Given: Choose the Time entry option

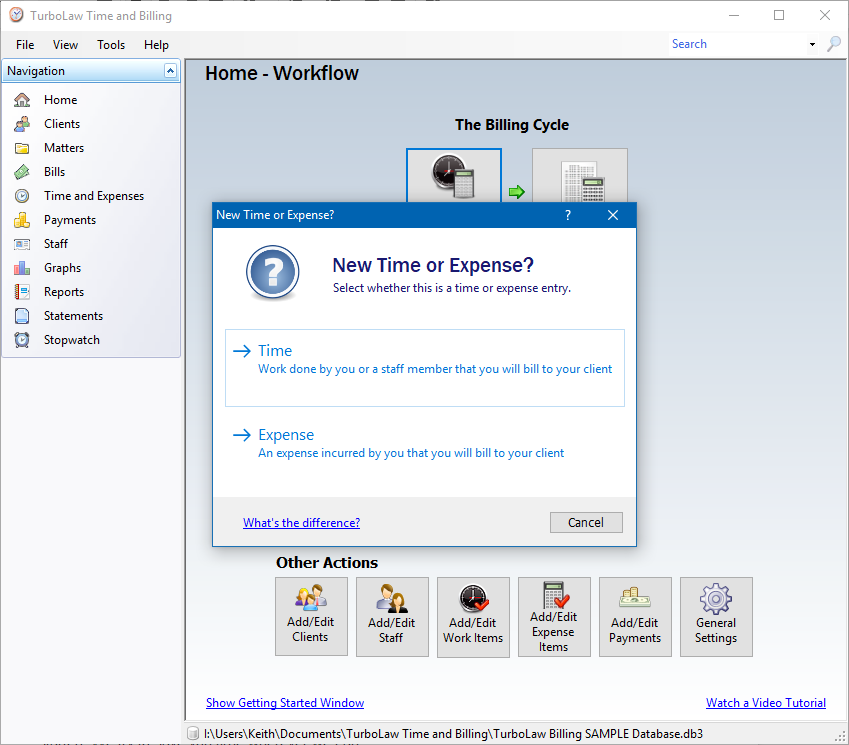Looking at the screenshot, I should tap(424, 368).
